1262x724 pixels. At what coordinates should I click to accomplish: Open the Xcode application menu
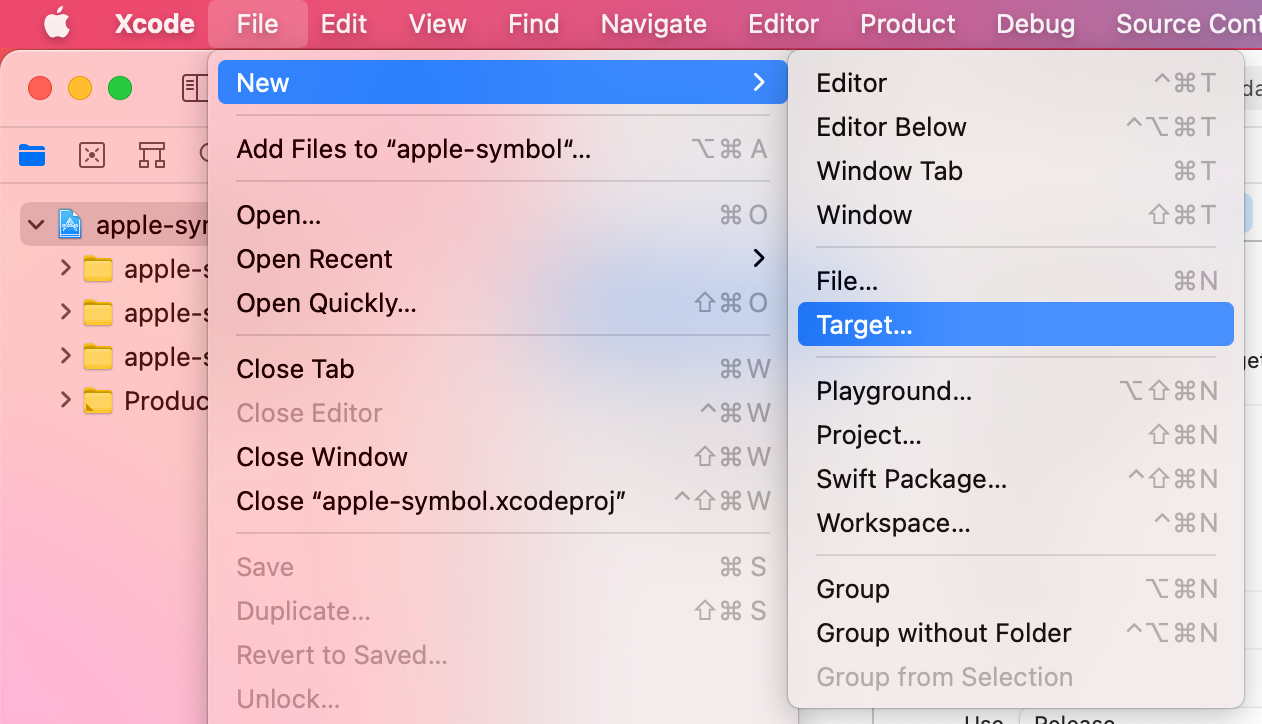155,24
